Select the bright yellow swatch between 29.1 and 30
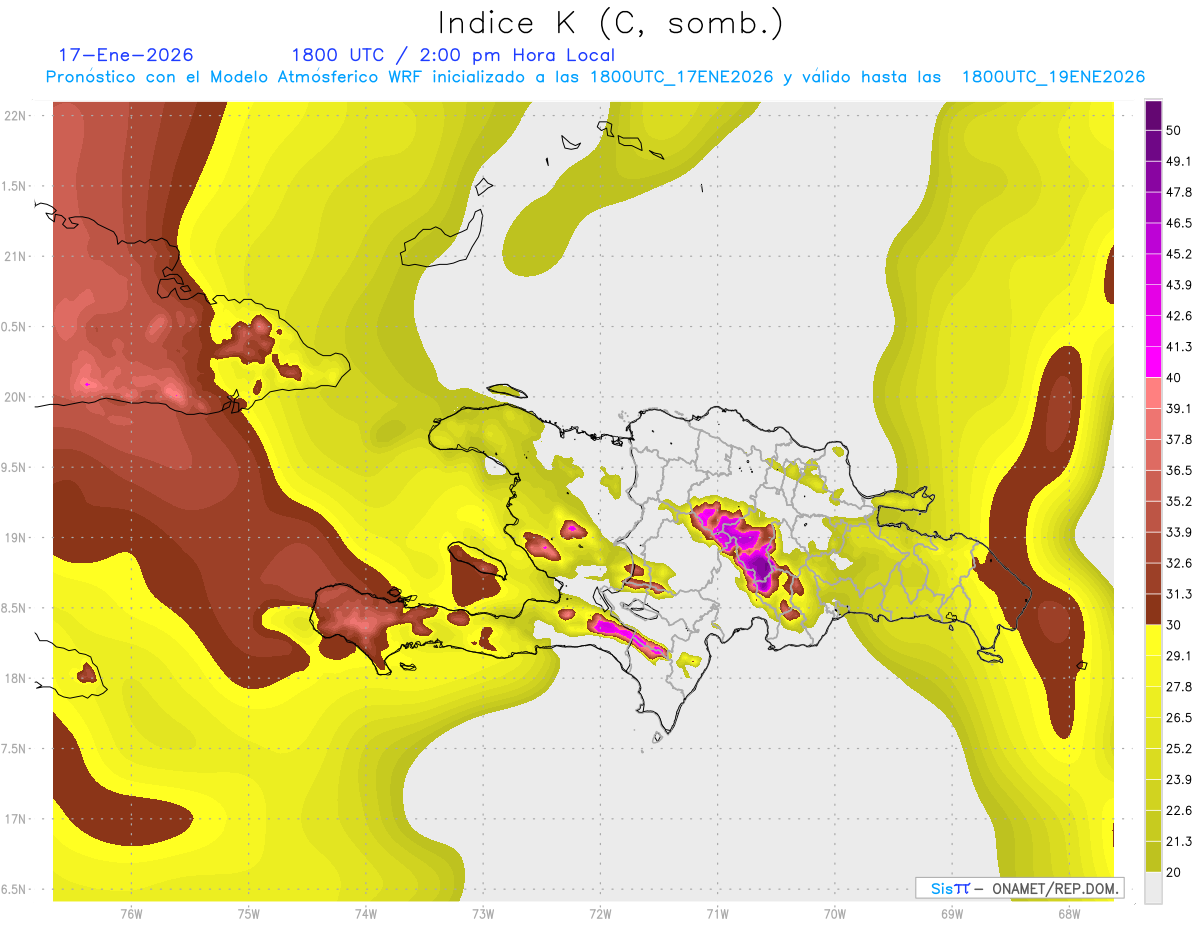 tap(1153, 640)
